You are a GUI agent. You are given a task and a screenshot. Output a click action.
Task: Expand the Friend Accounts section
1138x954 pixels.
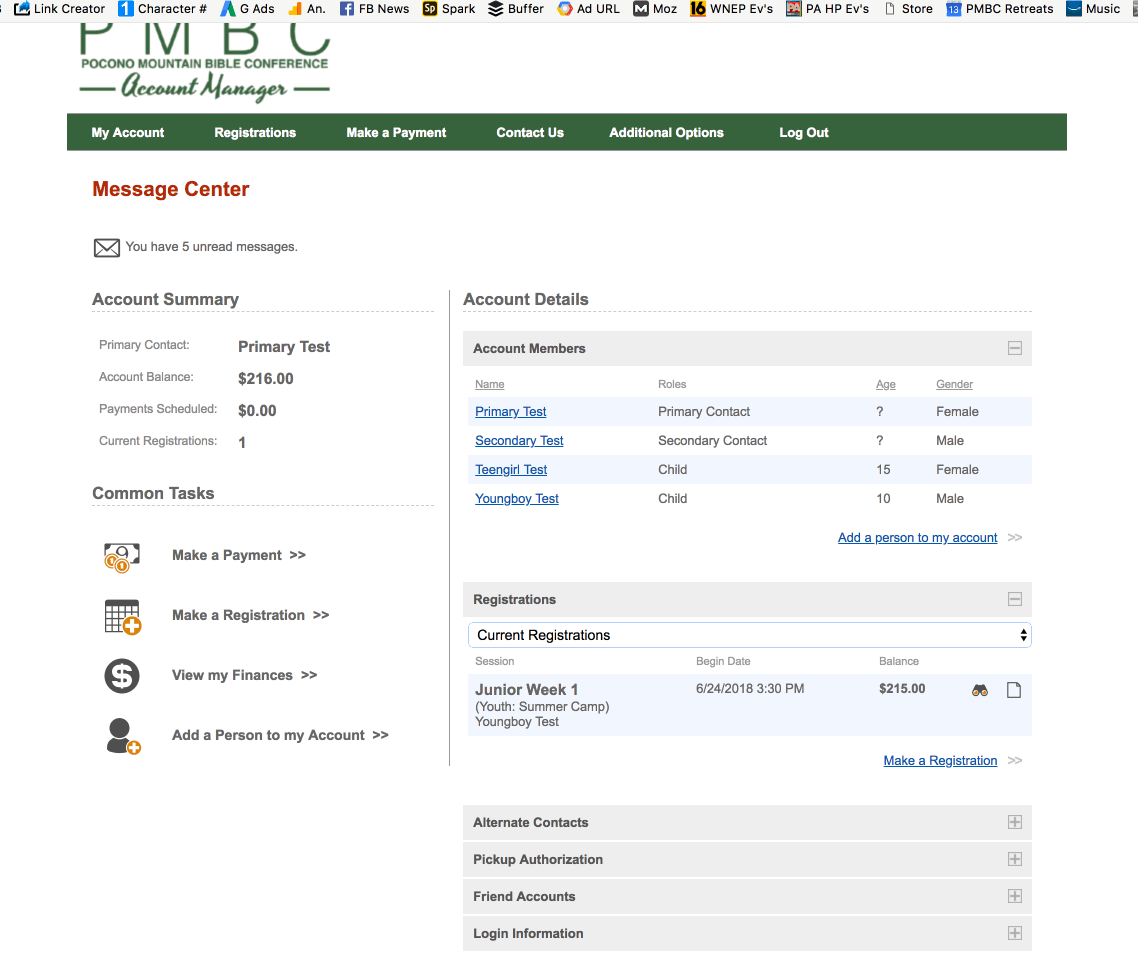(1015, 897)
